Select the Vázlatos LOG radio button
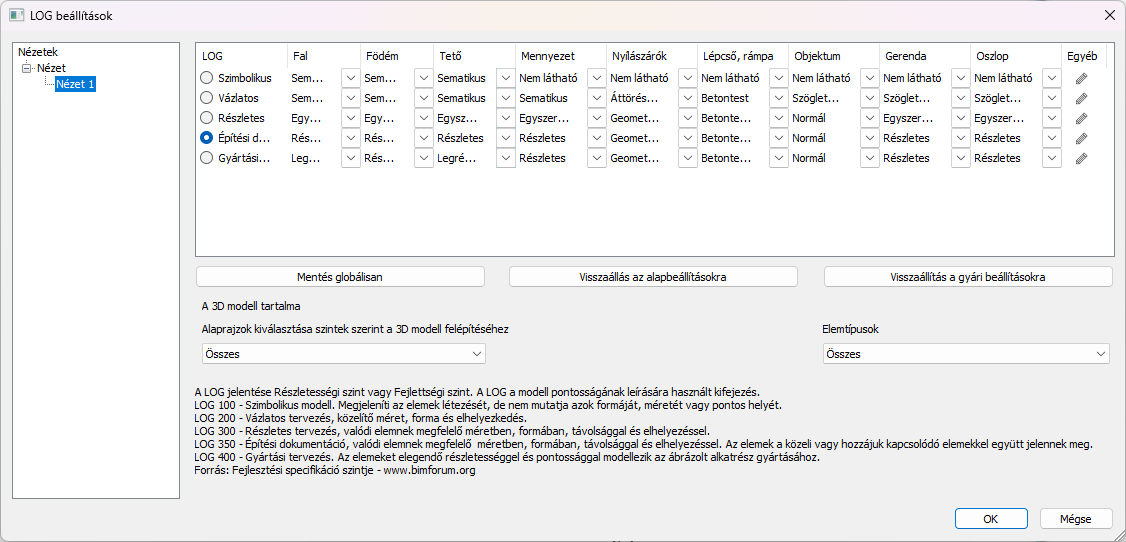 tap(207, 98)
